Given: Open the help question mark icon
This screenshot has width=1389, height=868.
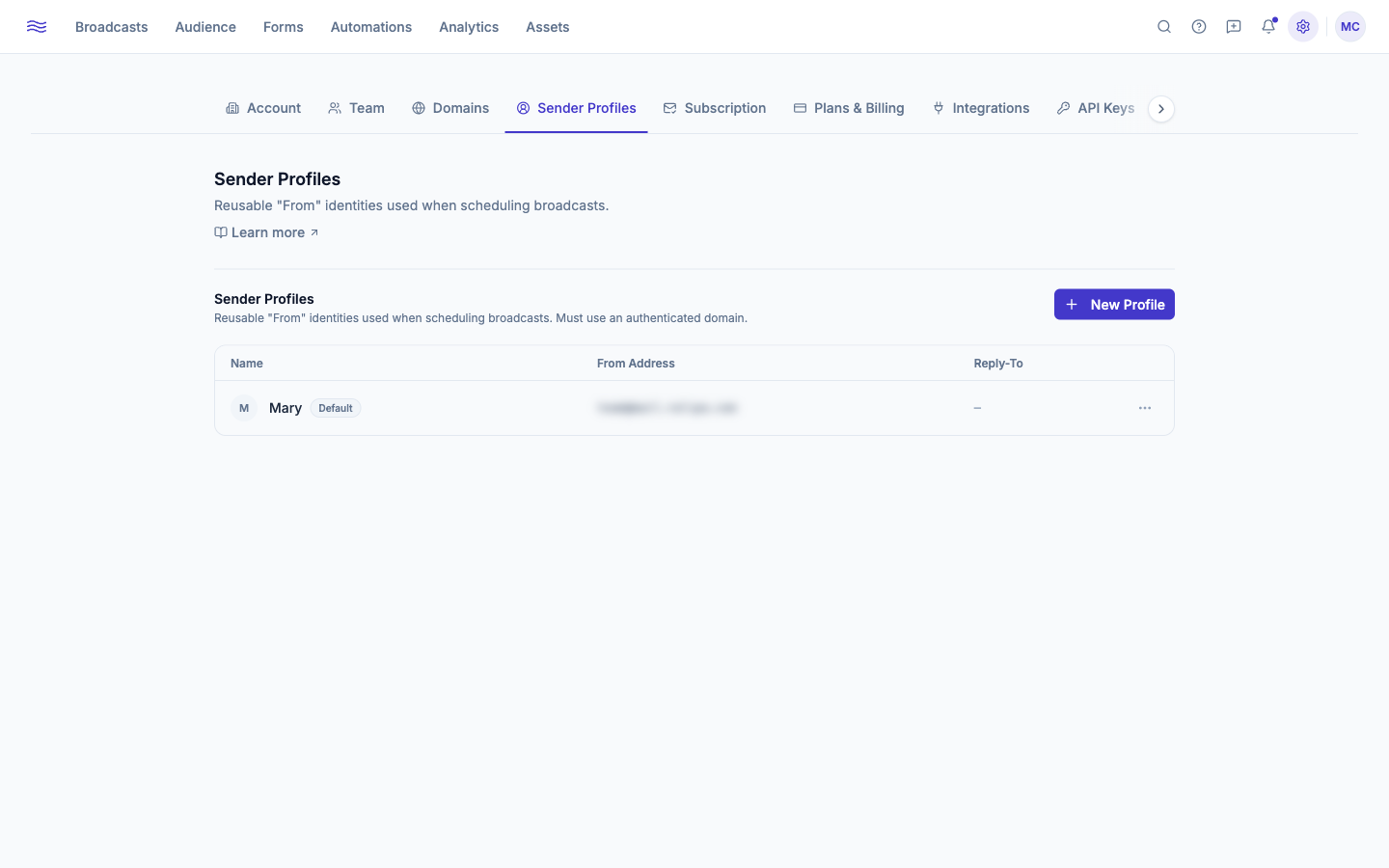Looking at the screenshot, I should tap(1199, 27).
